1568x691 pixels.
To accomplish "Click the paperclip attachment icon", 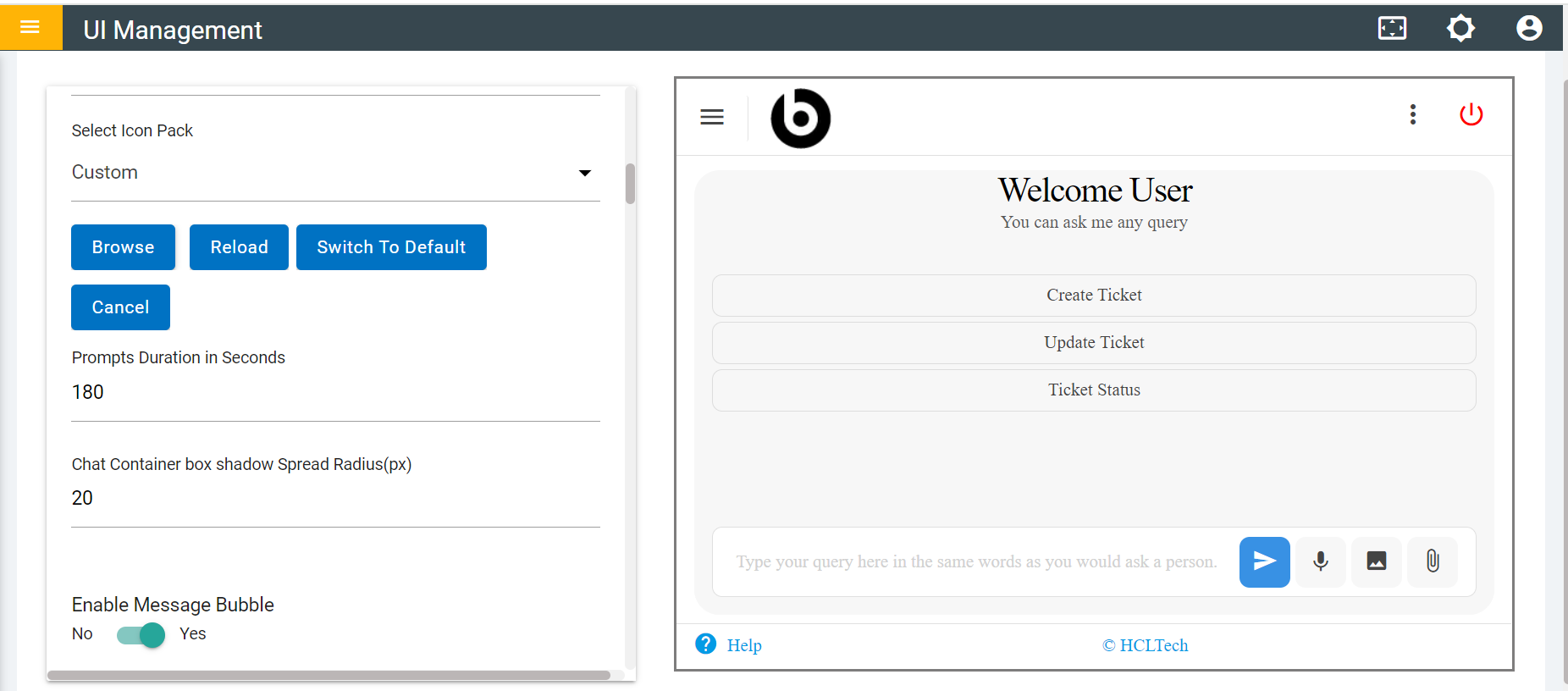I will 1432,561.
